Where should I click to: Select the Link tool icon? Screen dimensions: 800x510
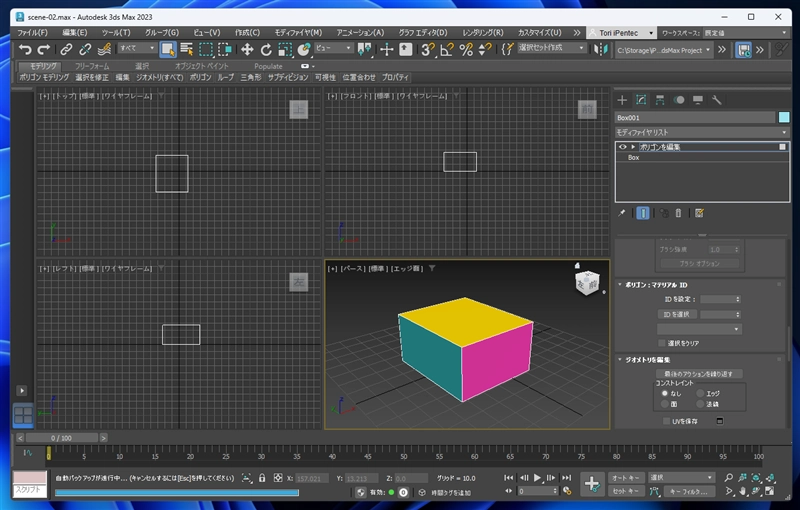66,49
